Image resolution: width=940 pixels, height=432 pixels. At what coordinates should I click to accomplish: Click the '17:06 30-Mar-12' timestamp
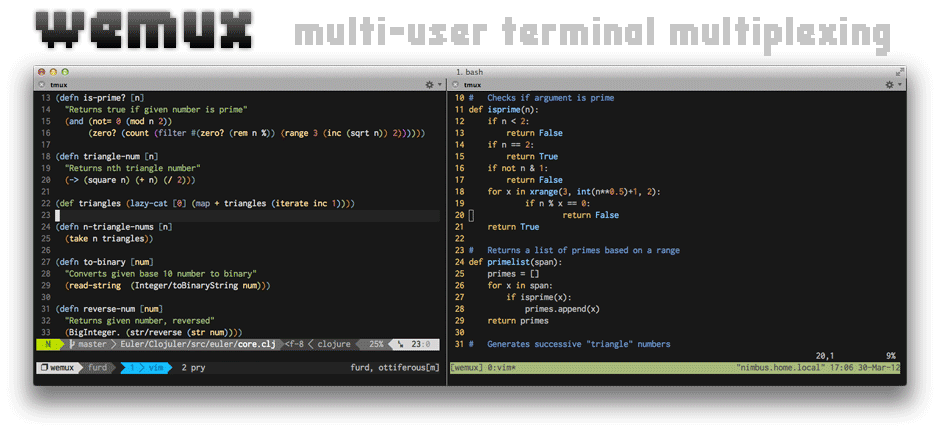point(865,367)
